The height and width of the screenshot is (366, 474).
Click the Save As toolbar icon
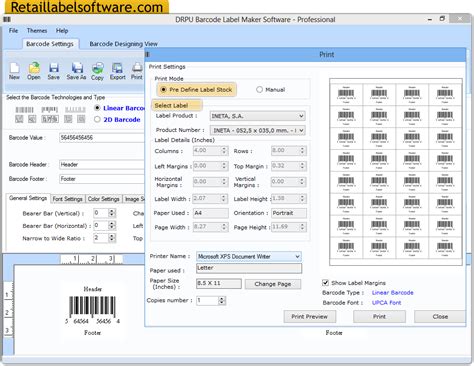pyautogui.click(x=77, y=71)
